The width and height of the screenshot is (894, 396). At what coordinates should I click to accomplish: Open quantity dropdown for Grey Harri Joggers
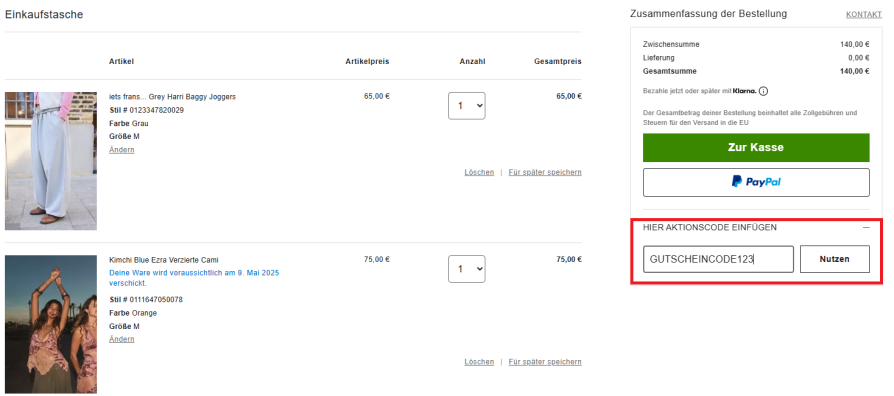466,106
